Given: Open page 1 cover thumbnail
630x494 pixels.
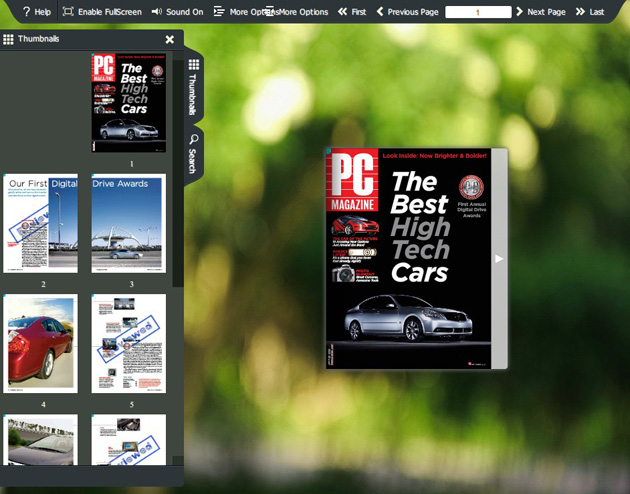Looking at the screenshot, I should click(129, 102).
